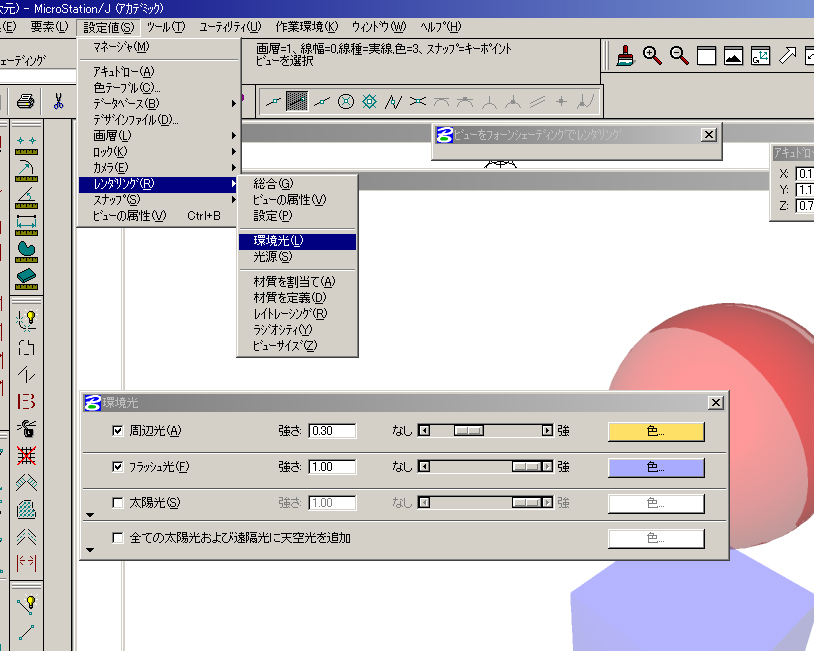Select 色テーブル(C)... from settings menu
The image size is (814, 651).
158,88
